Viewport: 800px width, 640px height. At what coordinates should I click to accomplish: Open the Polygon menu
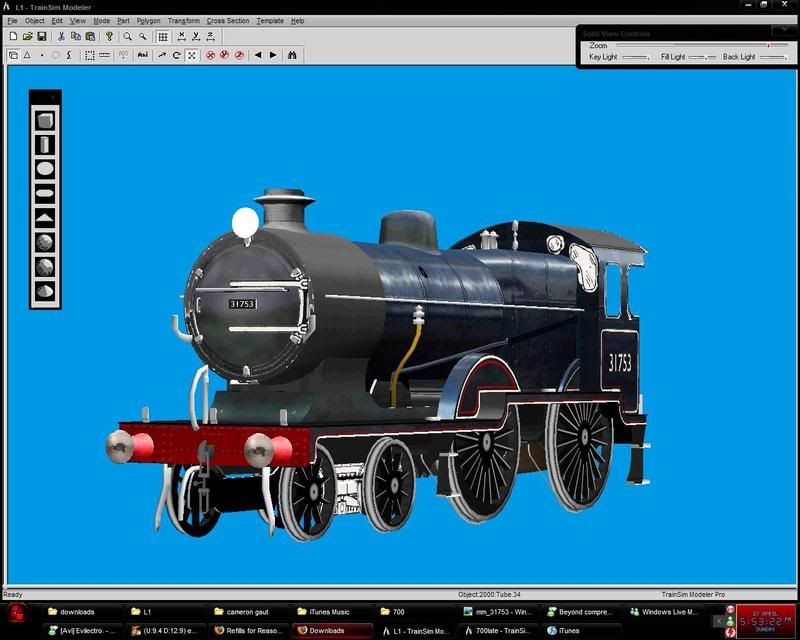(148, 20)
